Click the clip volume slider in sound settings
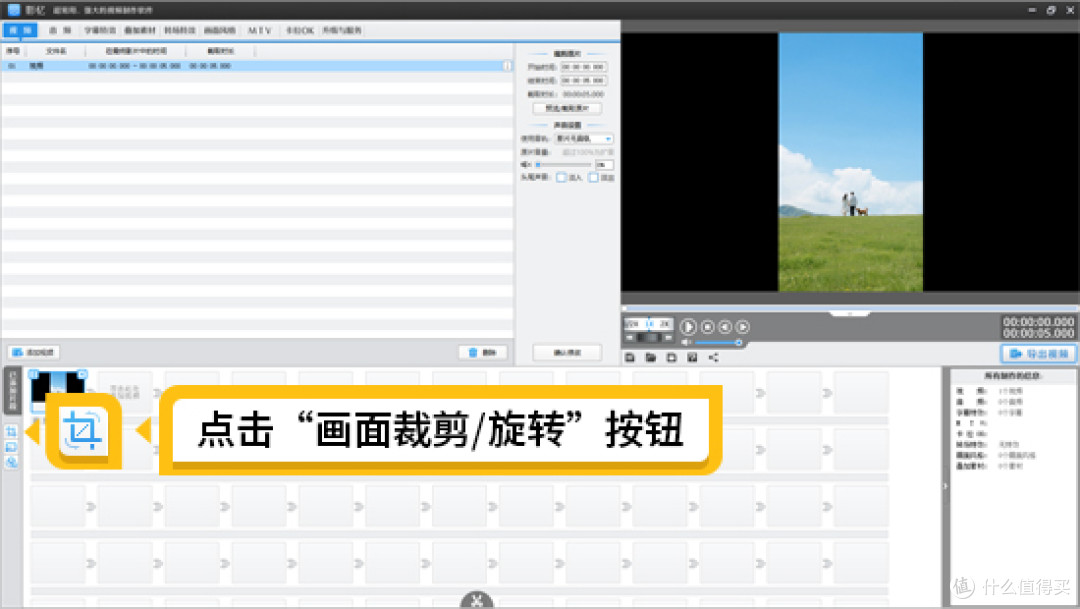The image size is (1080, 609). (x=563, y=165)
